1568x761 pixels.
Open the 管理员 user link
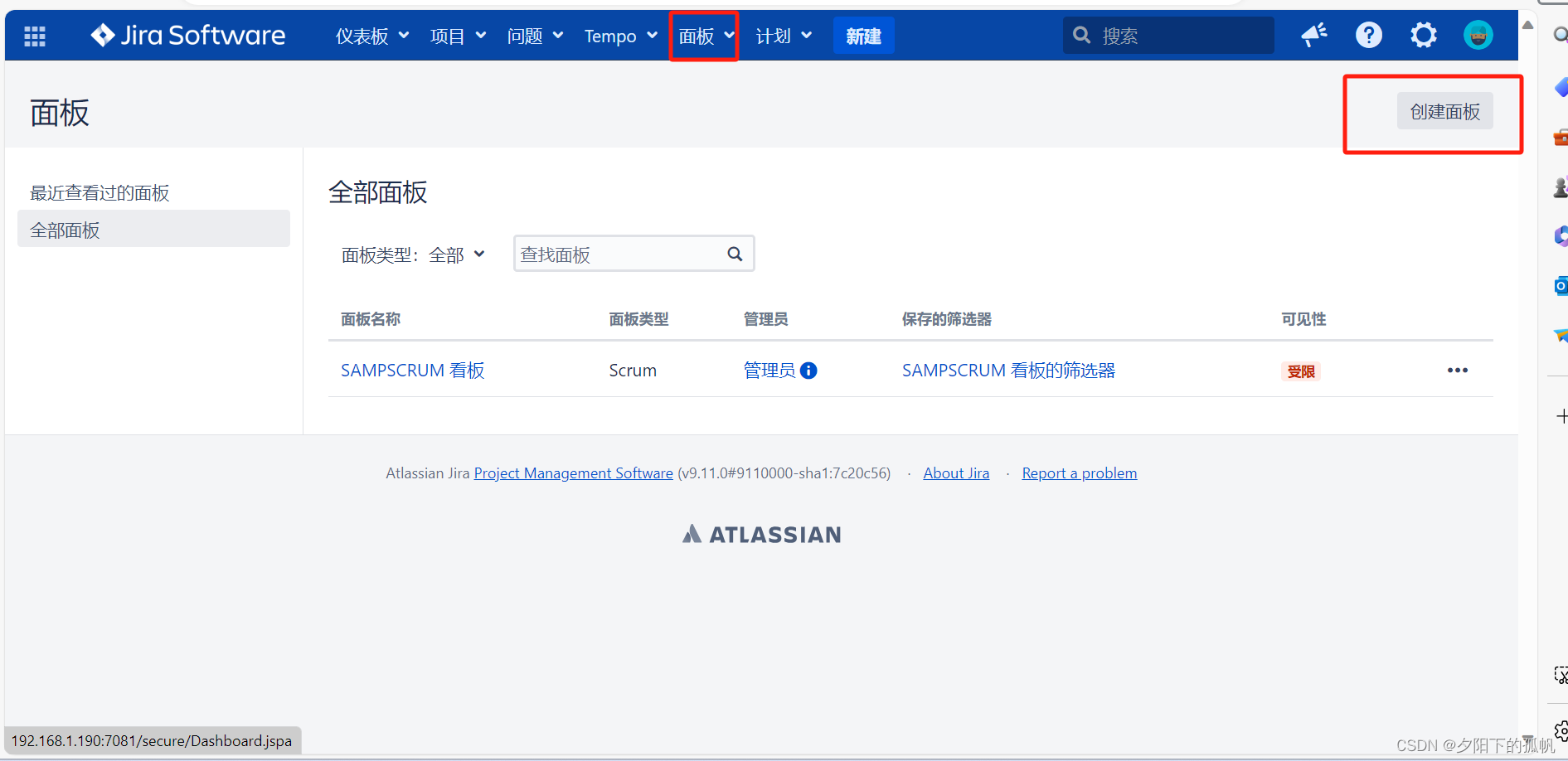[769, 371]
